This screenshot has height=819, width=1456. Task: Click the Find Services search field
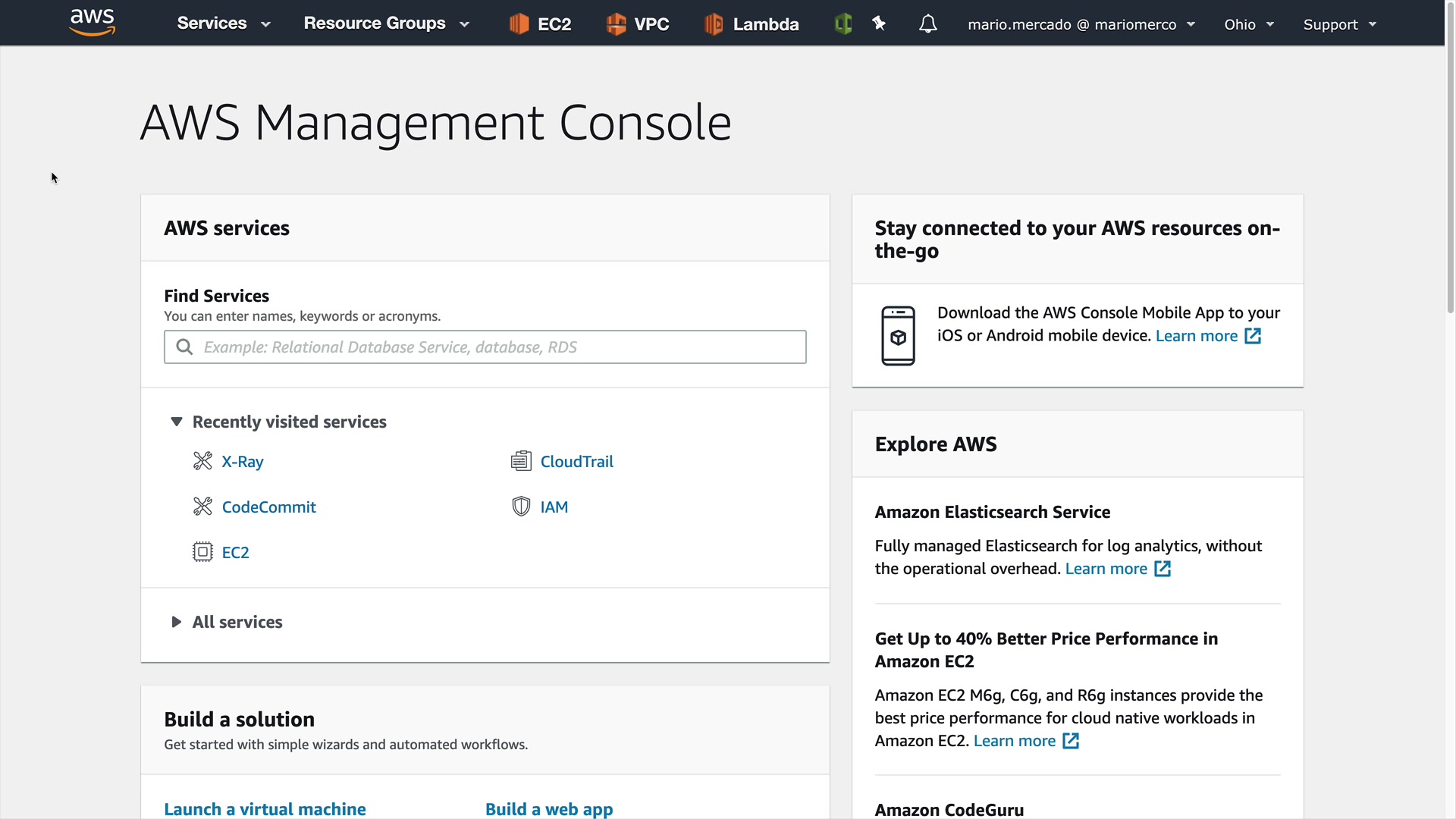click(x=485, y=347)
